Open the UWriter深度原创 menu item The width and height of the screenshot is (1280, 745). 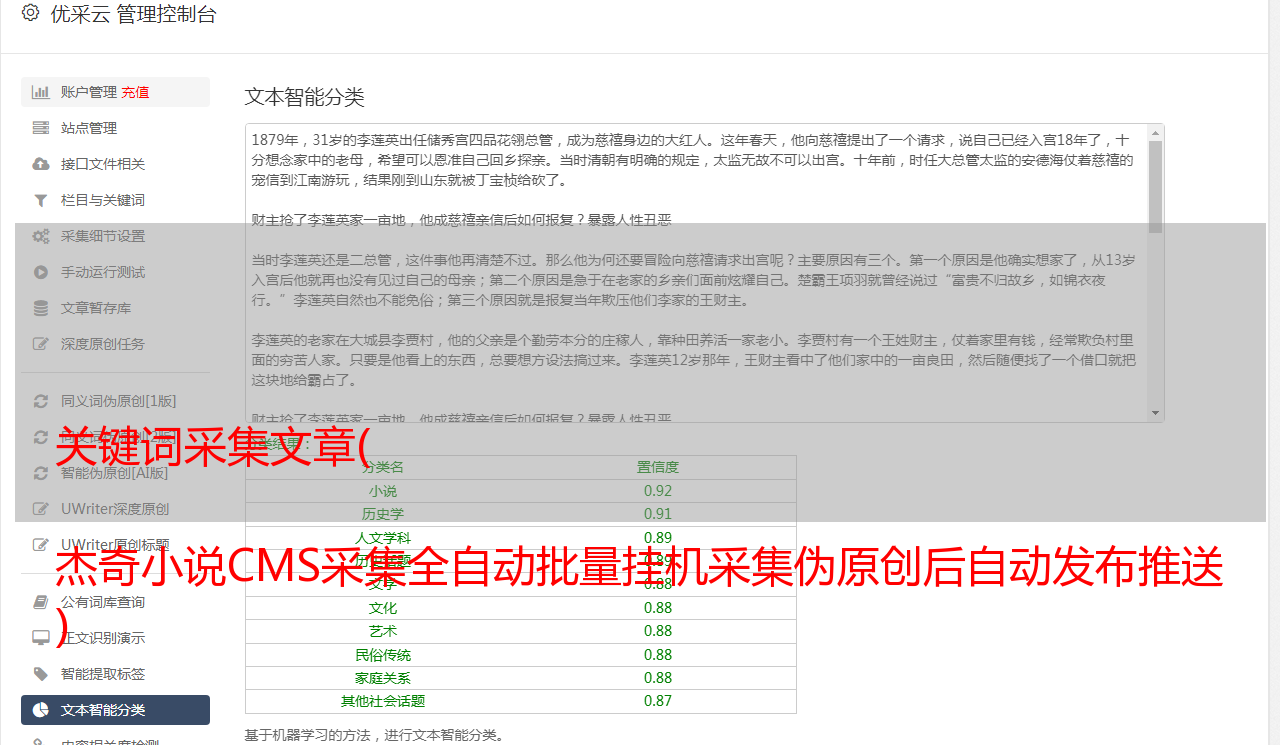coord(115,509)
